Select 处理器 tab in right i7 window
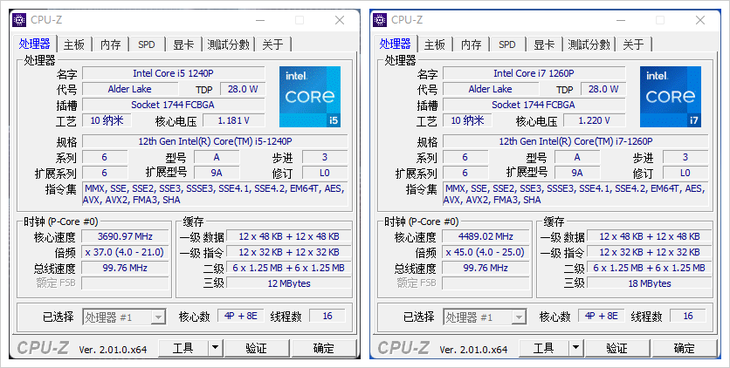 point(395,43)
